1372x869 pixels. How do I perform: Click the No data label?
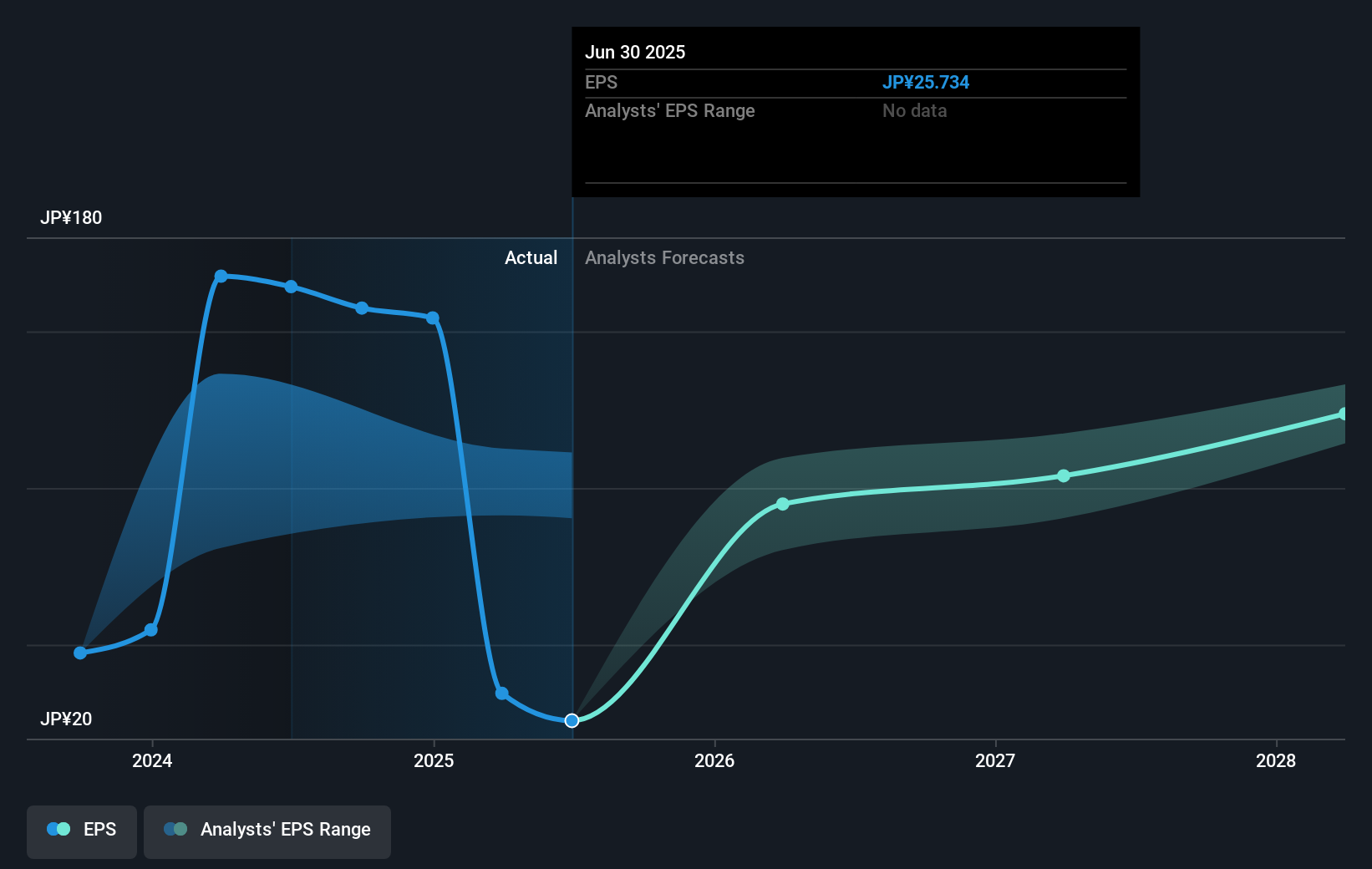click(915, 110)
